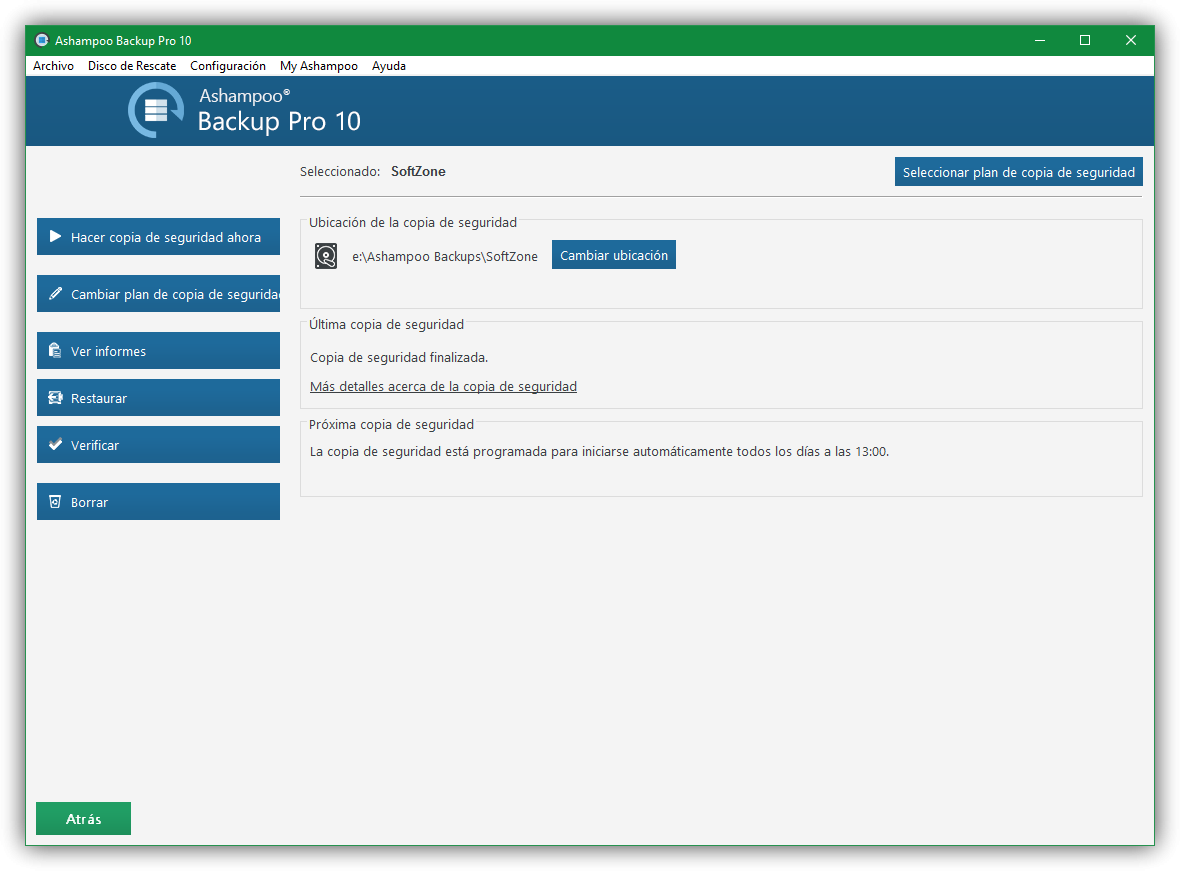Image resolution: width=1180 pixels, height=871 pixels.
Task: Open the Archivo menu
Action: tap(53, 65)
